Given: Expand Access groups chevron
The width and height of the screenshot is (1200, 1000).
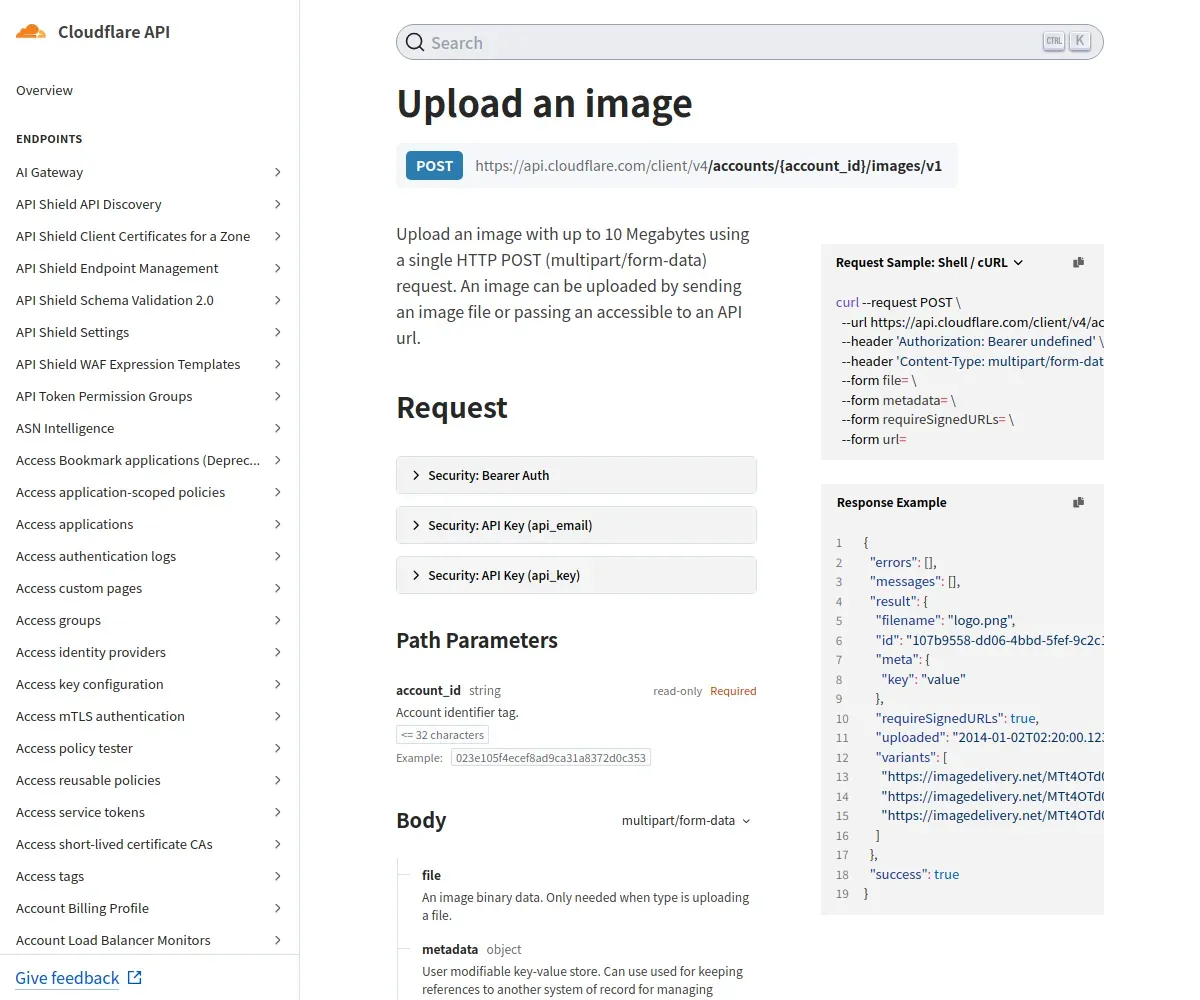Looking at the screenshot, I should pos(277,620).
